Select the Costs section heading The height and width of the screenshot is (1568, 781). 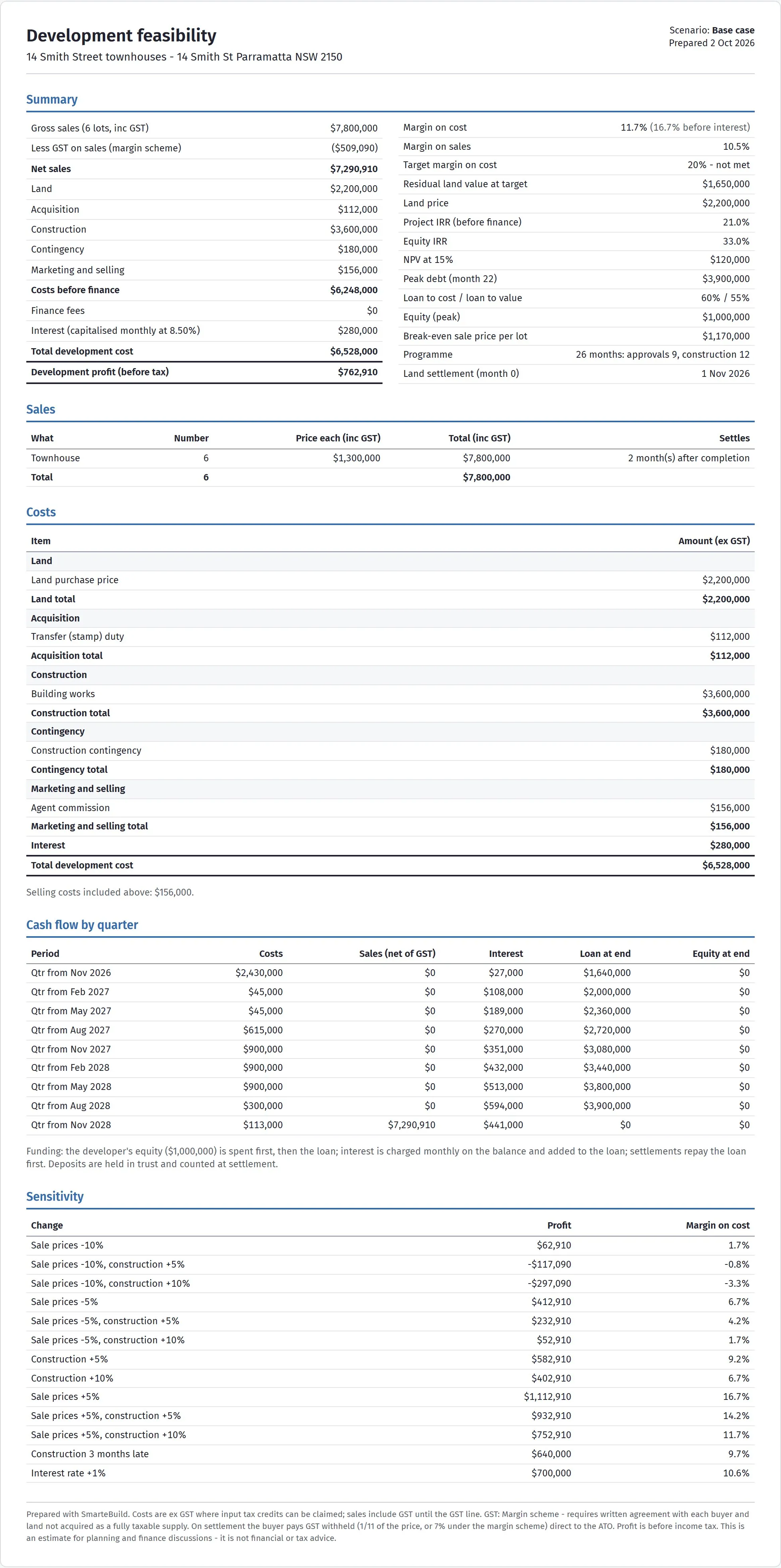tap(41, 512)
